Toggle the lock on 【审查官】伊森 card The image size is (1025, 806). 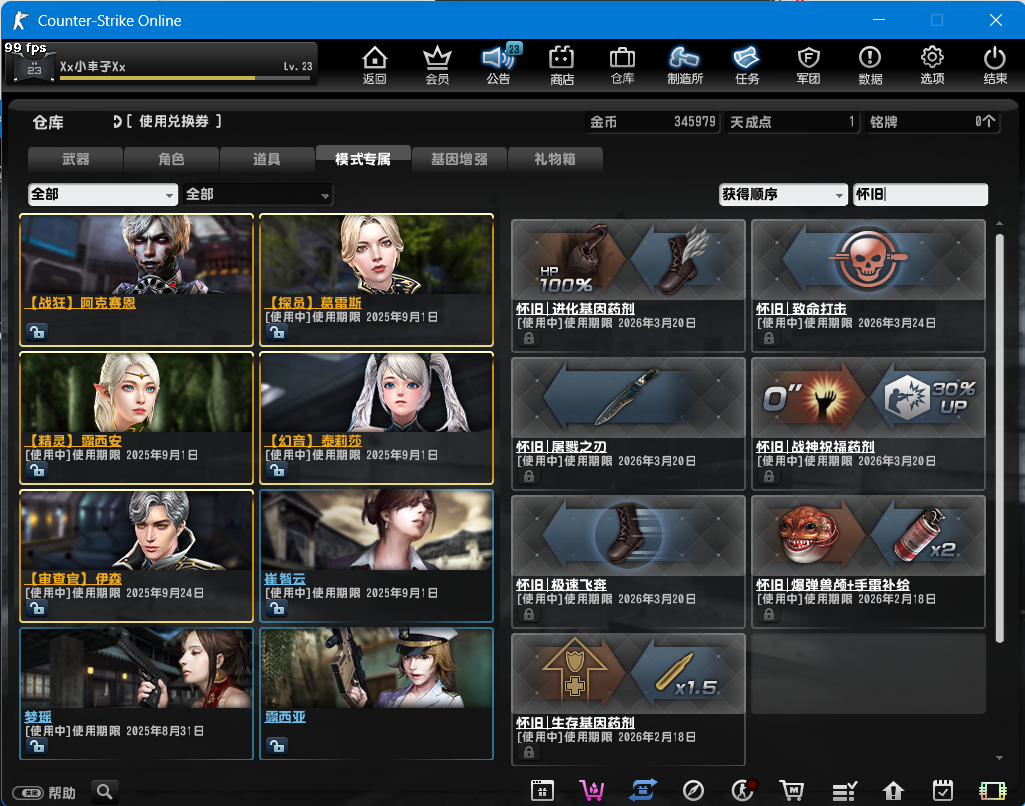(37, 608)
